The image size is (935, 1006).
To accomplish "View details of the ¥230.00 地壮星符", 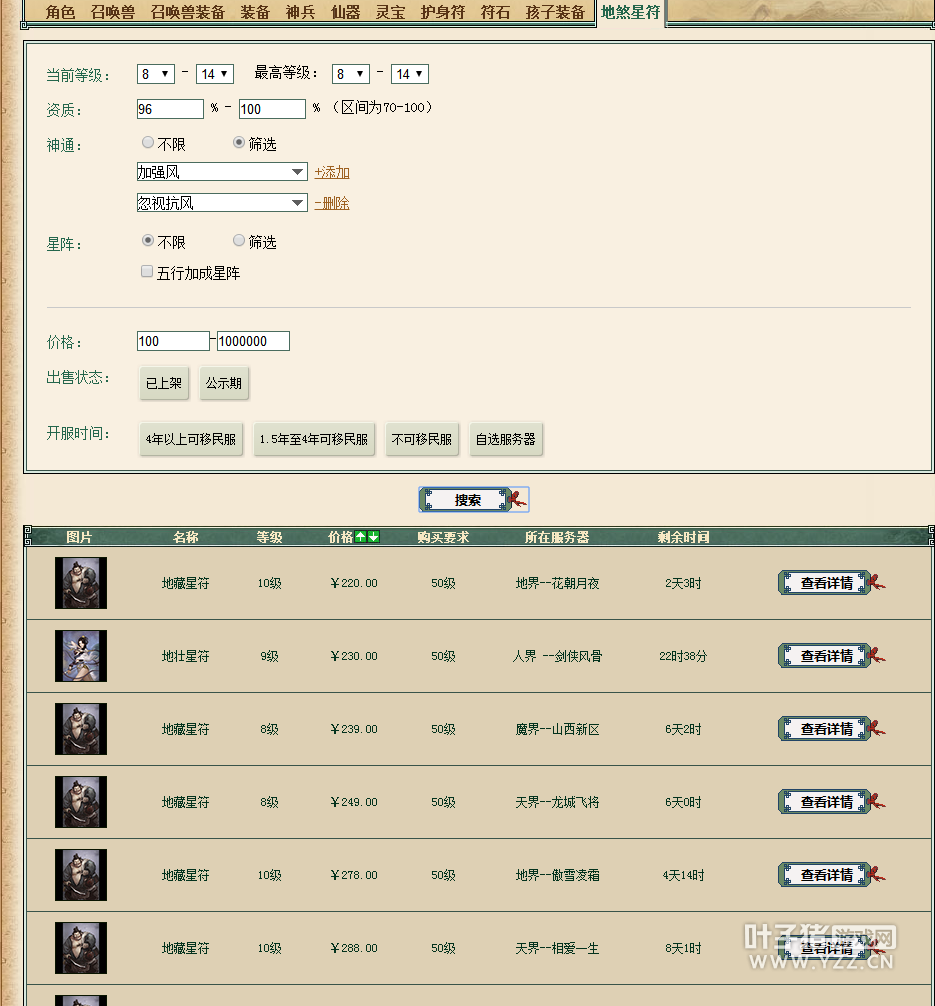I will (826, 656).
